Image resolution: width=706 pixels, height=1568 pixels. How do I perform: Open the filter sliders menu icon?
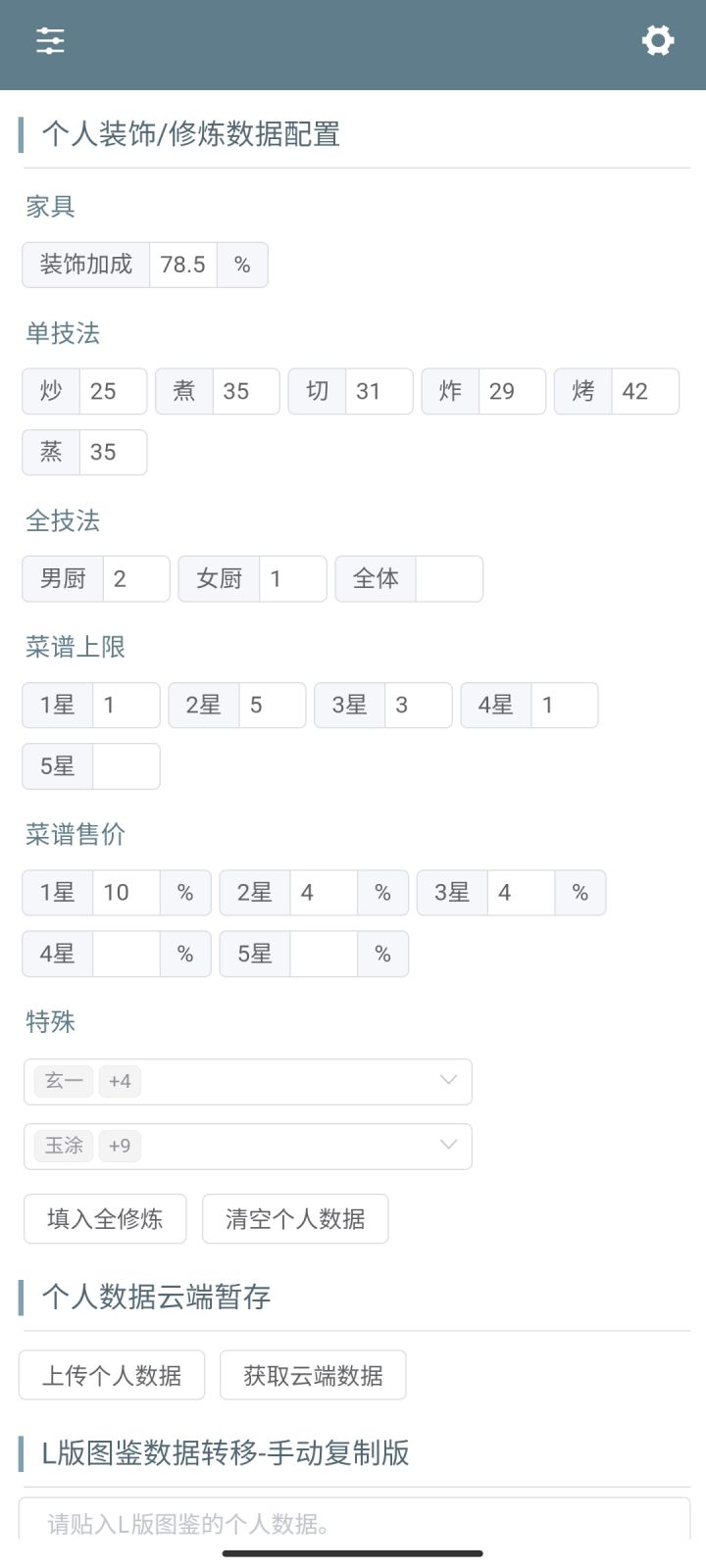(50, 41)
